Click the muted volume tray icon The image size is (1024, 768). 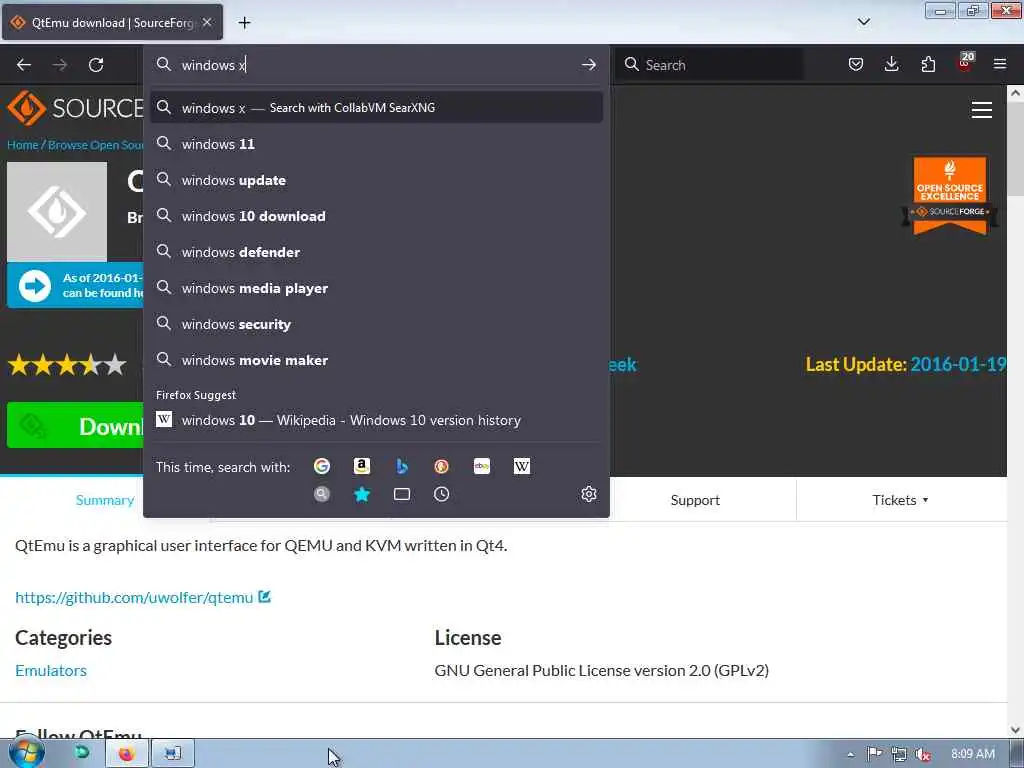(x=923, y=754)
